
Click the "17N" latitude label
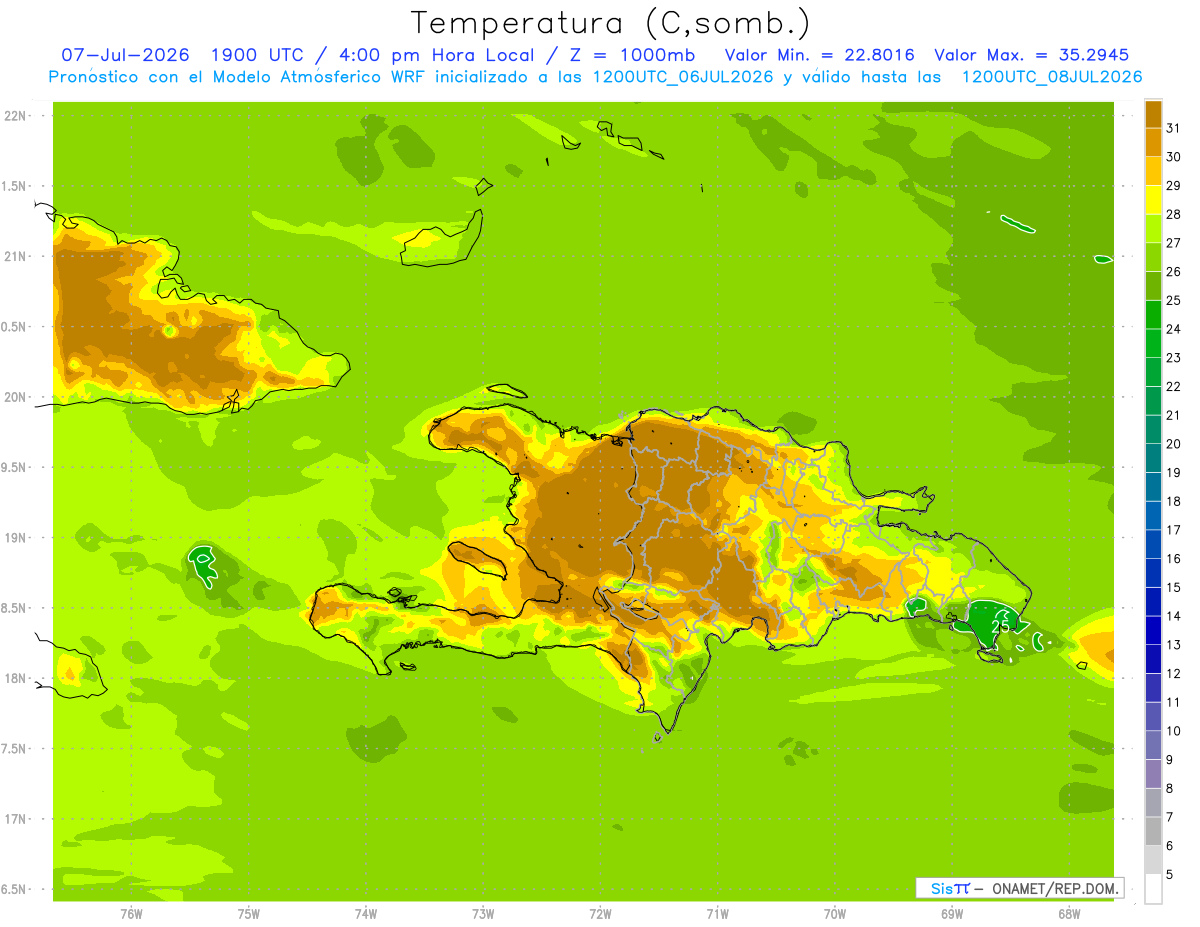point(13,819)
